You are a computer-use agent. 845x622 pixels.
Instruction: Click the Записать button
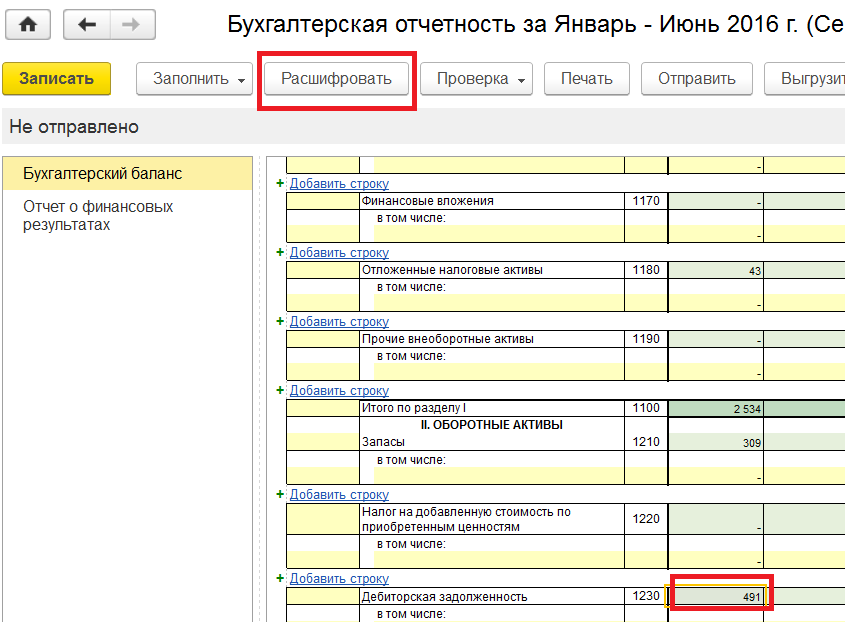click(x=57, y=79)
